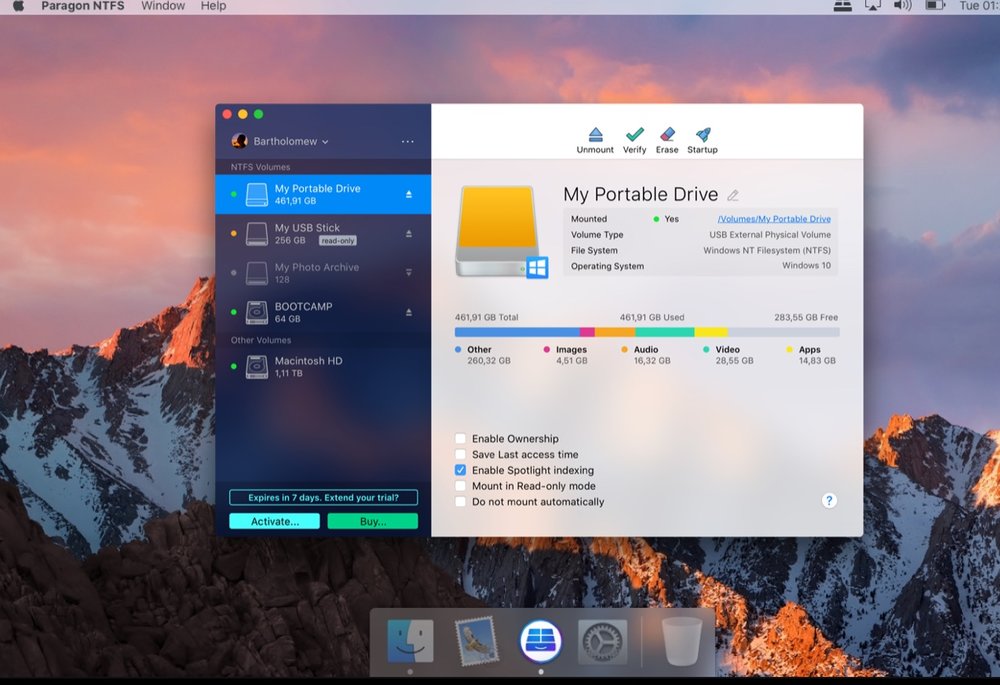
Task: Eject the BOOTCAMP volume
Action: [409, 313]
